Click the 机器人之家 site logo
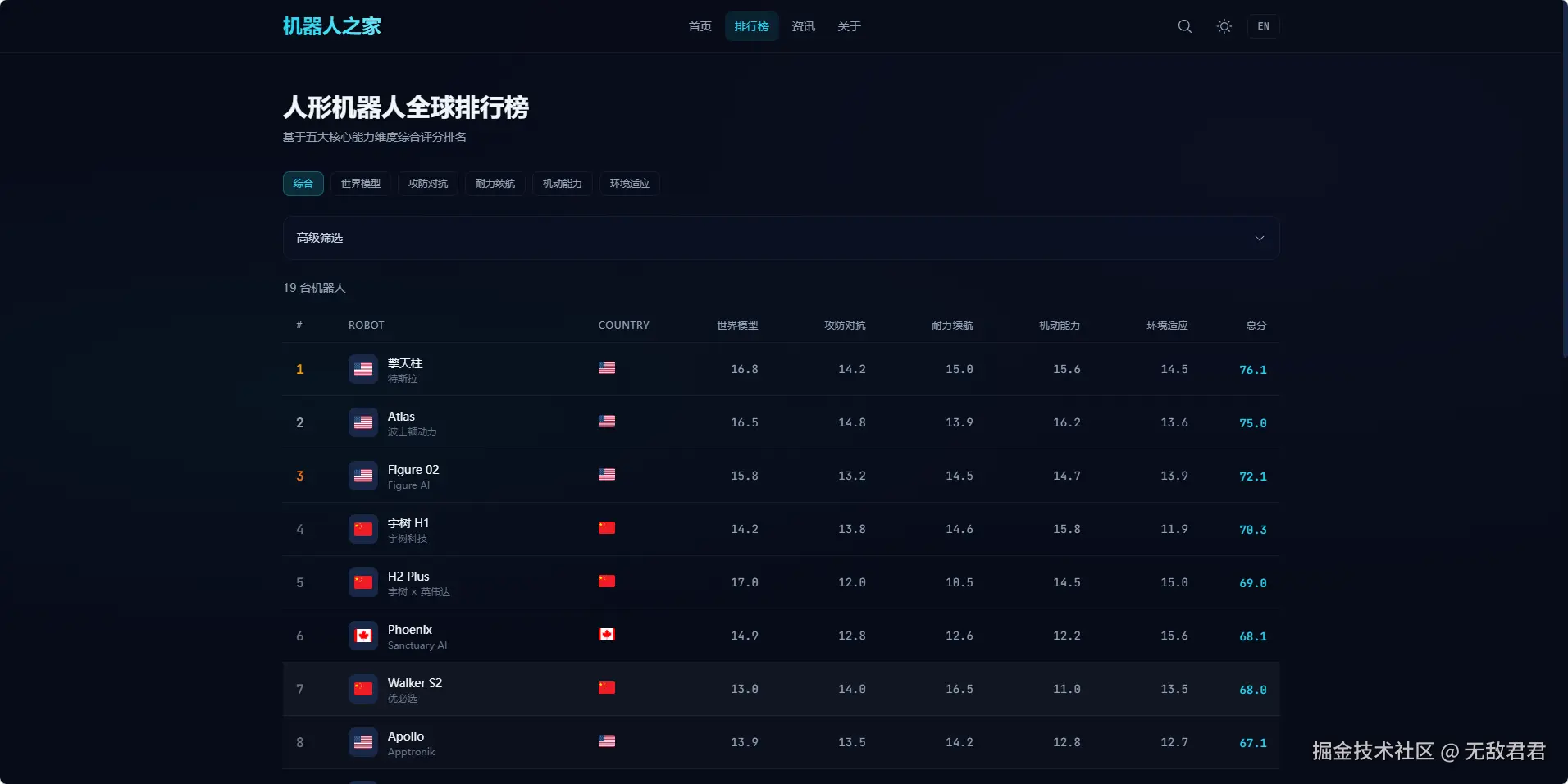This screenshot has height=784, width=1568. (x=332, y=26)
